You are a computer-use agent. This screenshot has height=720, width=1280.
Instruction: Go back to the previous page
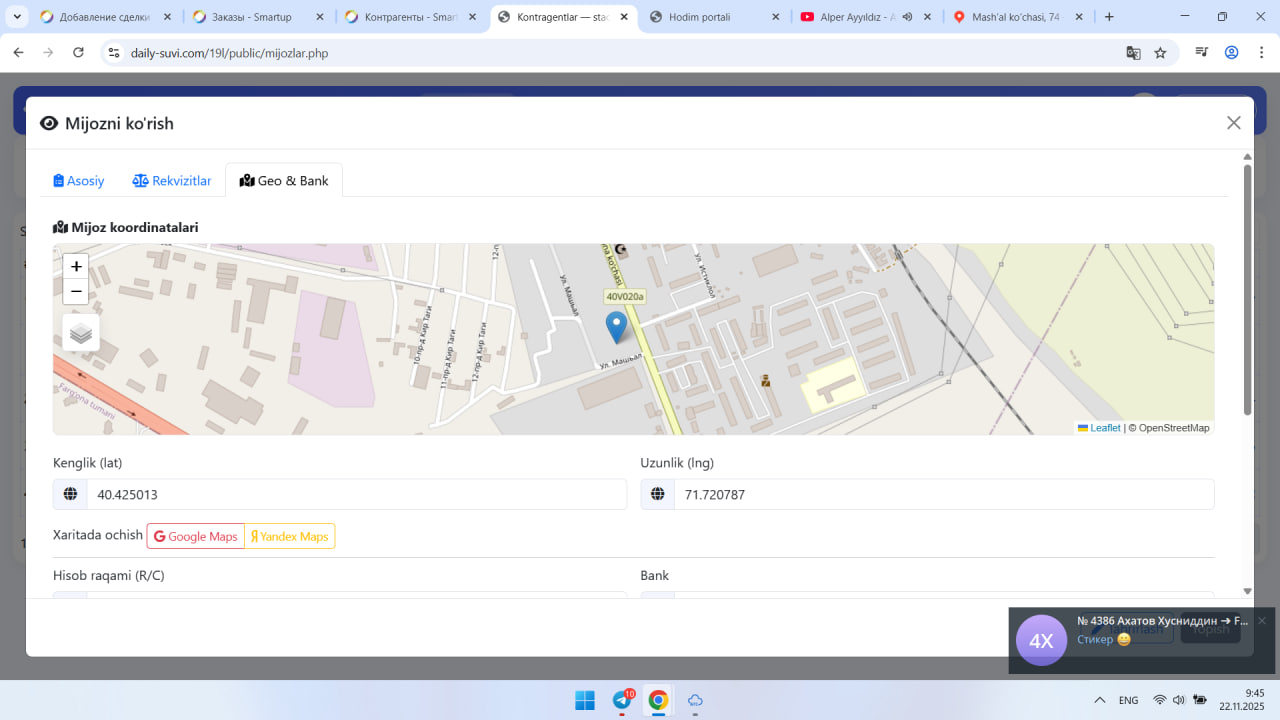(18, 53)
